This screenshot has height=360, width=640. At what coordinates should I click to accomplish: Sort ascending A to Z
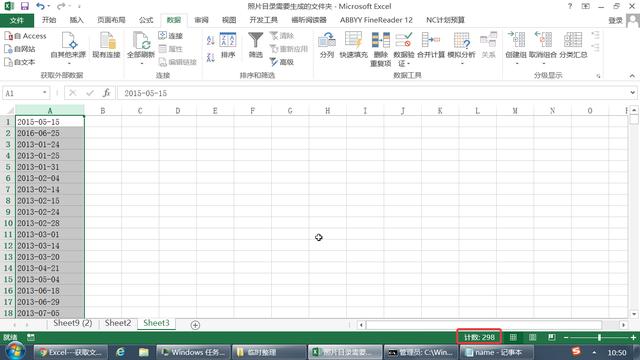pos(211,40)
